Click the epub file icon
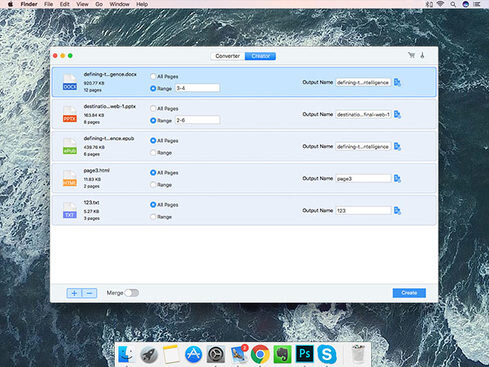 [70, 146]
